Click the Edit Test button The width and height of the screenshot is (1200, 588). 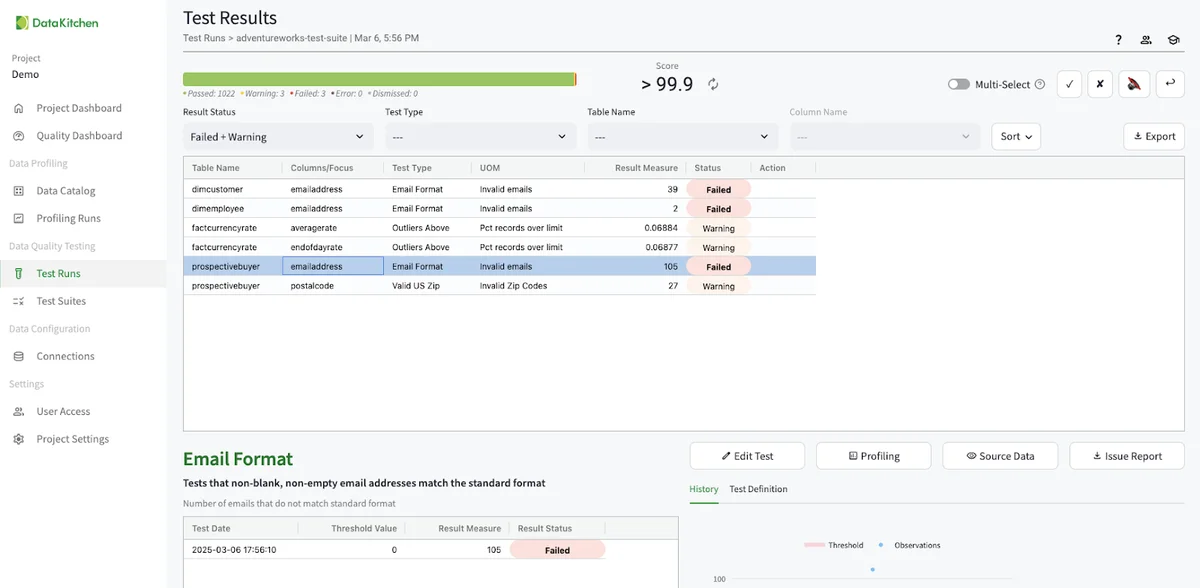tap(747, 456)
